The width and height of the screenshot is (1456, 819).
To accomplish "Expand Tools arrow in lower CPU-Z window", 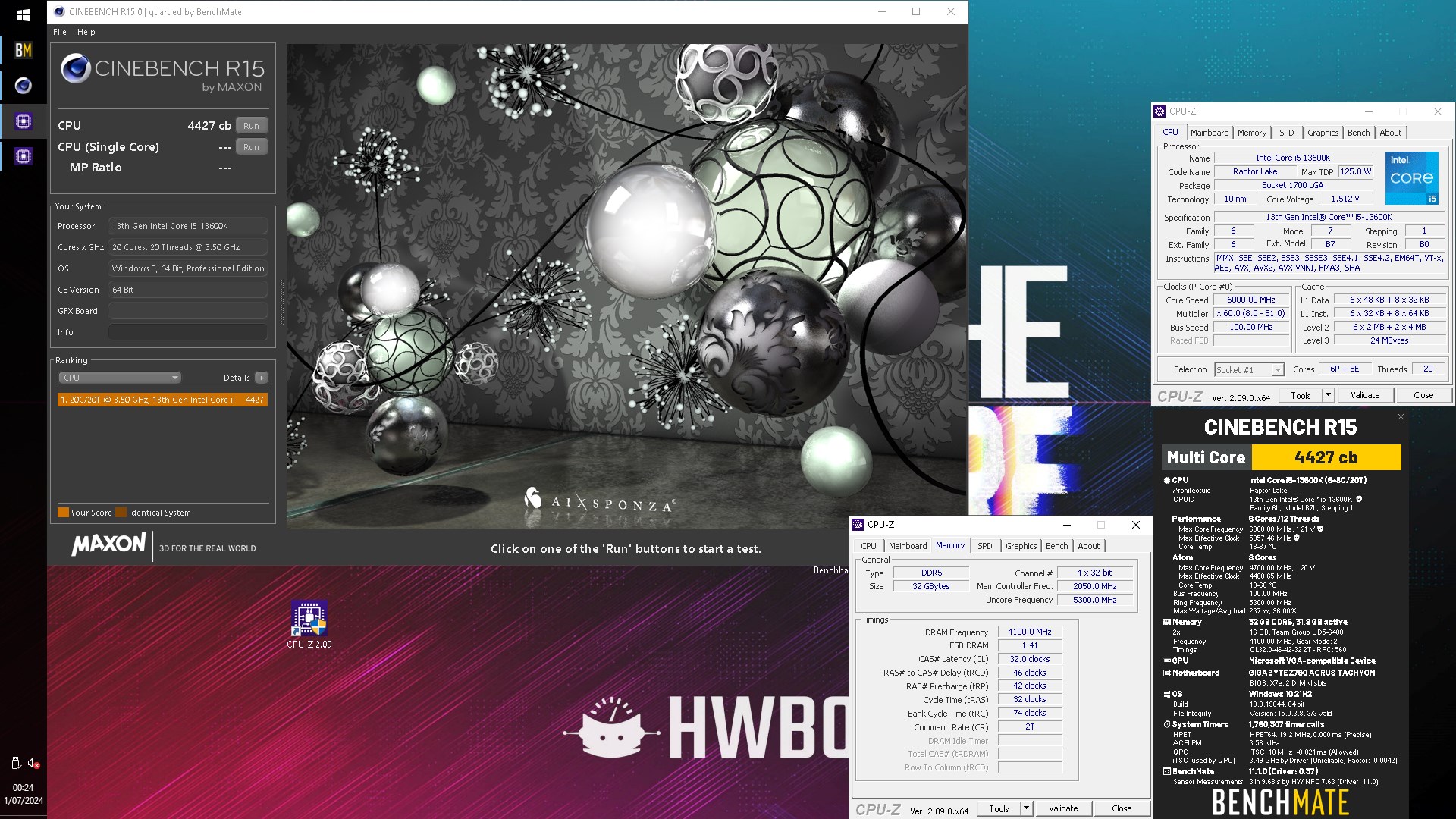I will click(1026, 808).
